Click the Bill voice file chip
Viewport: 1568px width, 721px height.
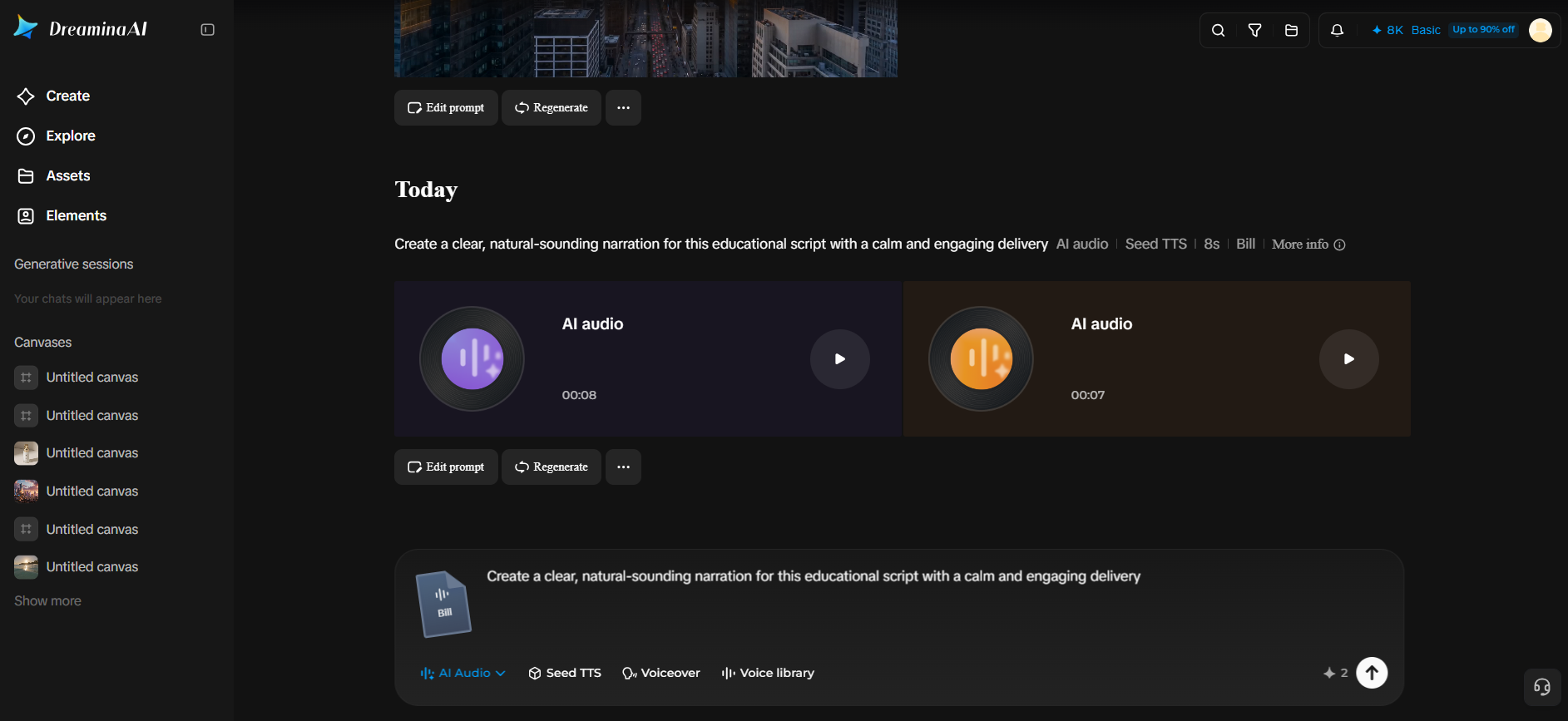443,605
